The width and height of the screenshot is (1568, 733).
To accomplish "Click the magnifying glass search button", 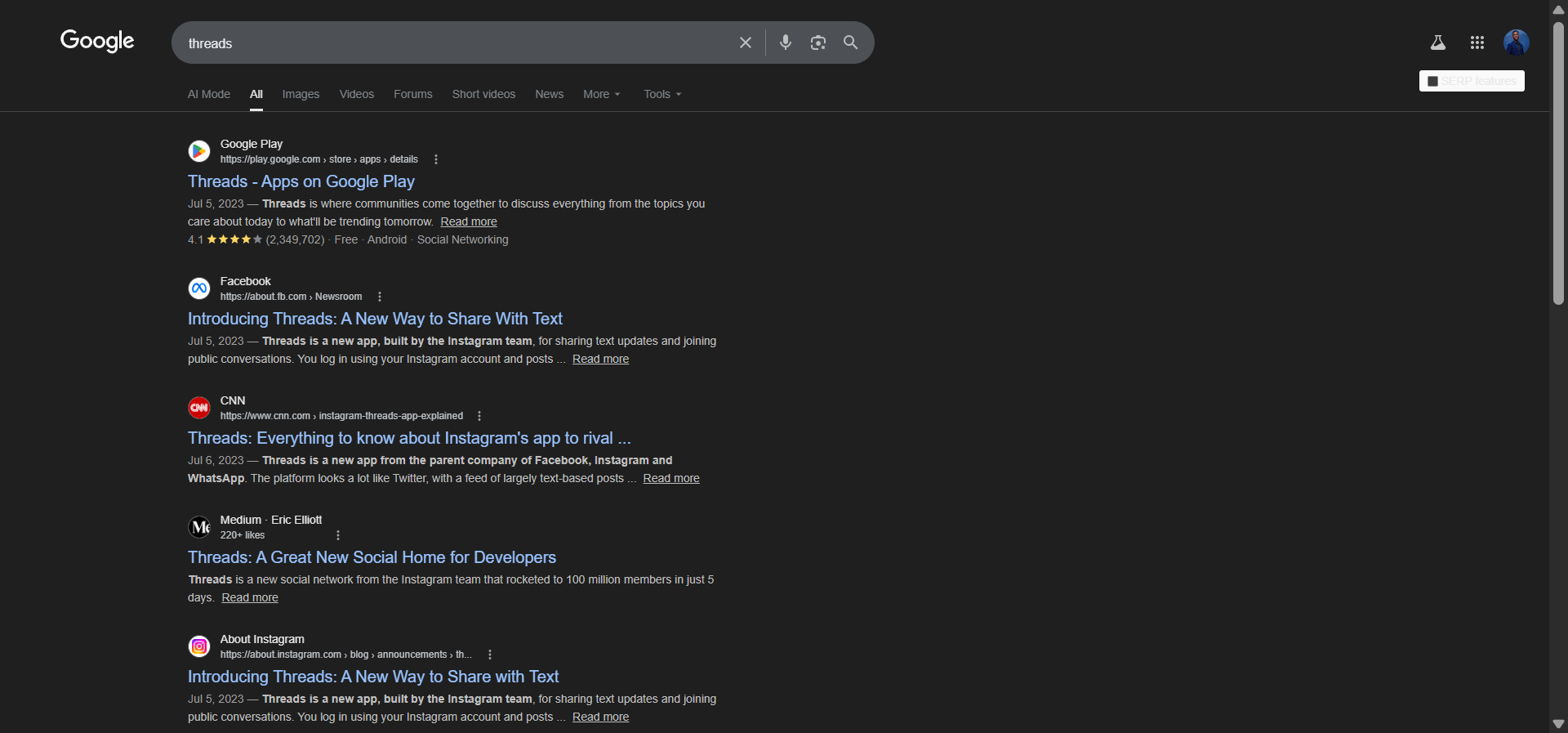I will [850, 42].
